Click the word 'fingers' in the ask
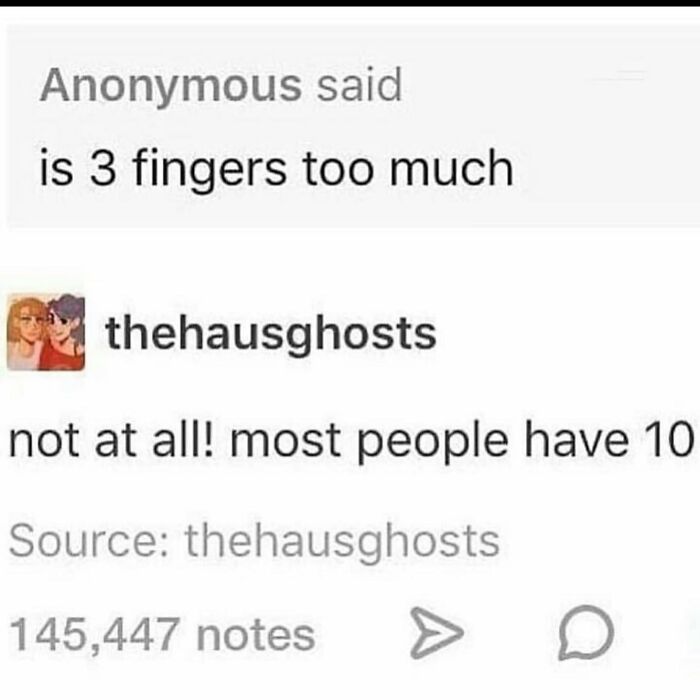The width and height of the screenshot is (700, 700). coord(209,170)
